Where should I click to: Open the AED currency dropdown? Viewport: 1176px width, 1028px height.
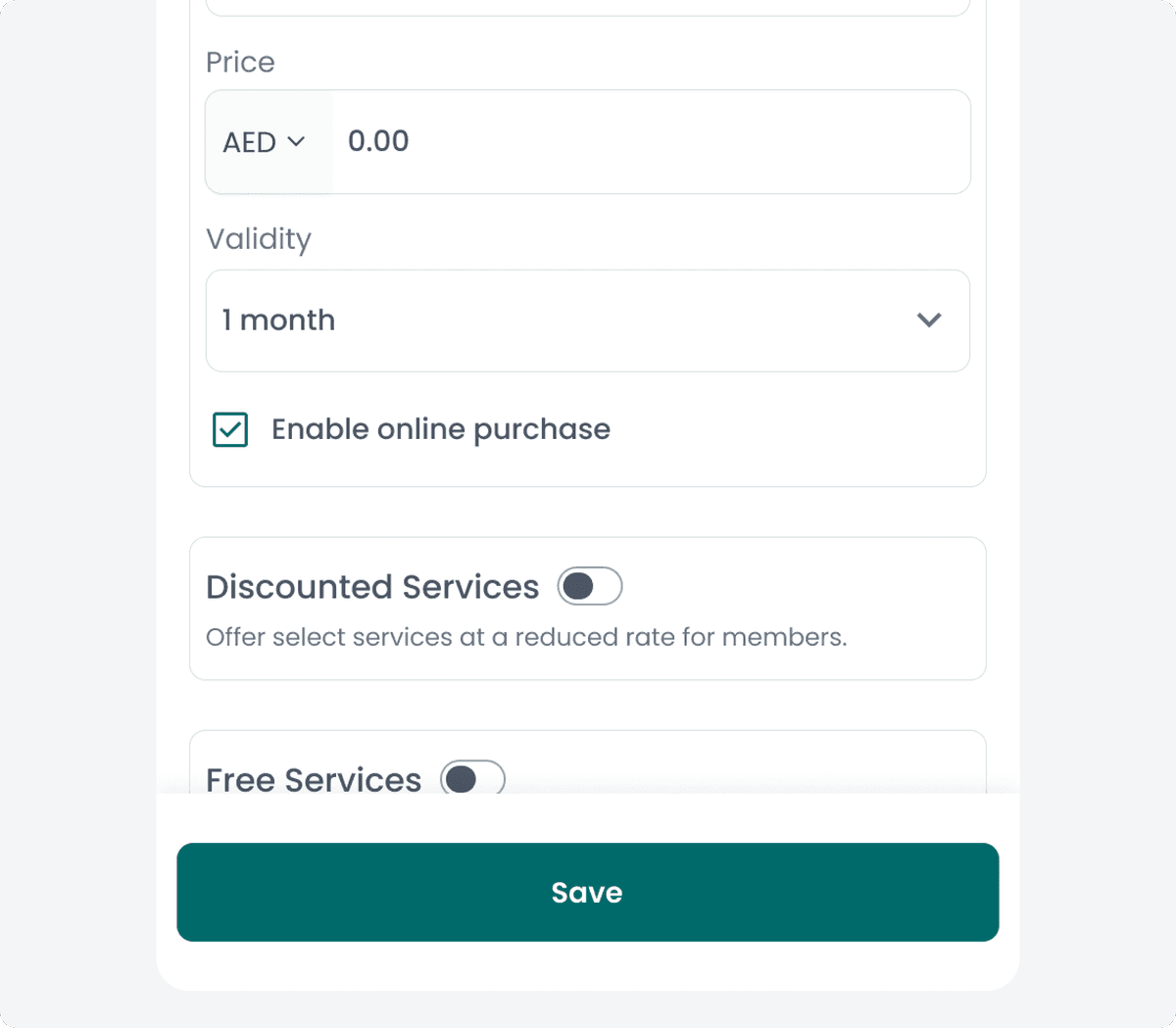(x=263, y=142)
